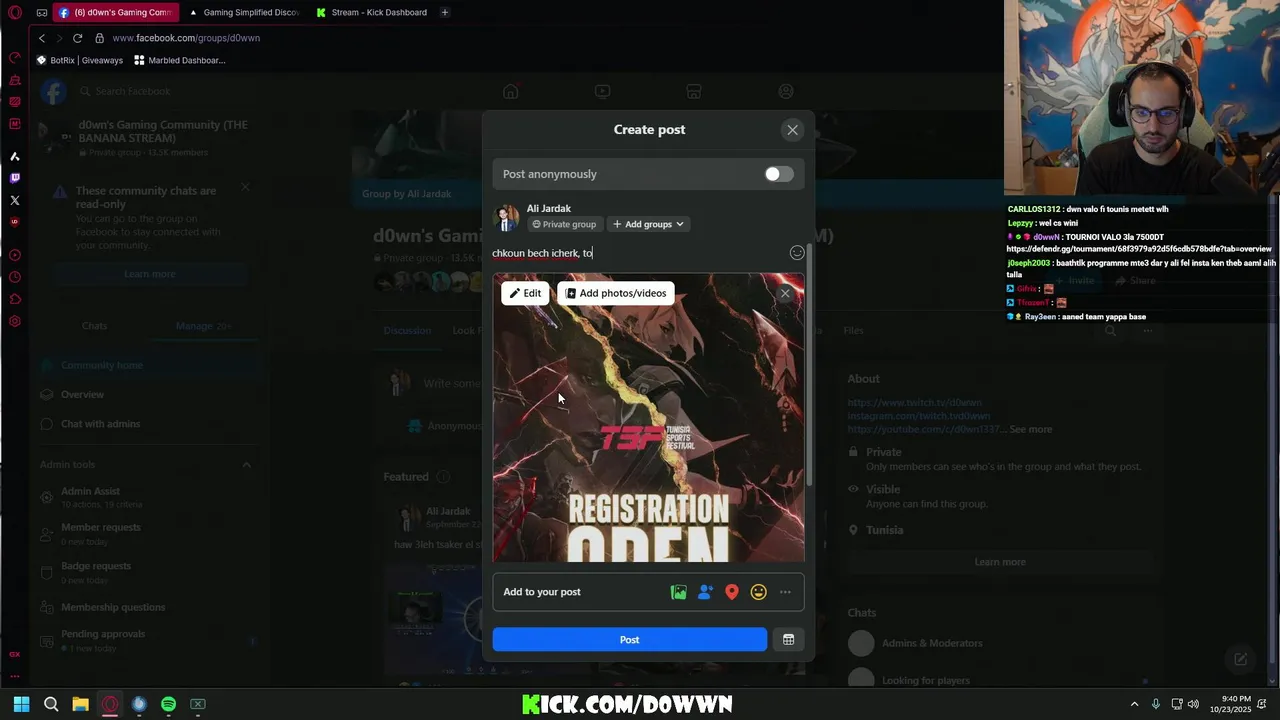Dismiss the read-only chats notice

[x=245, y=187]
